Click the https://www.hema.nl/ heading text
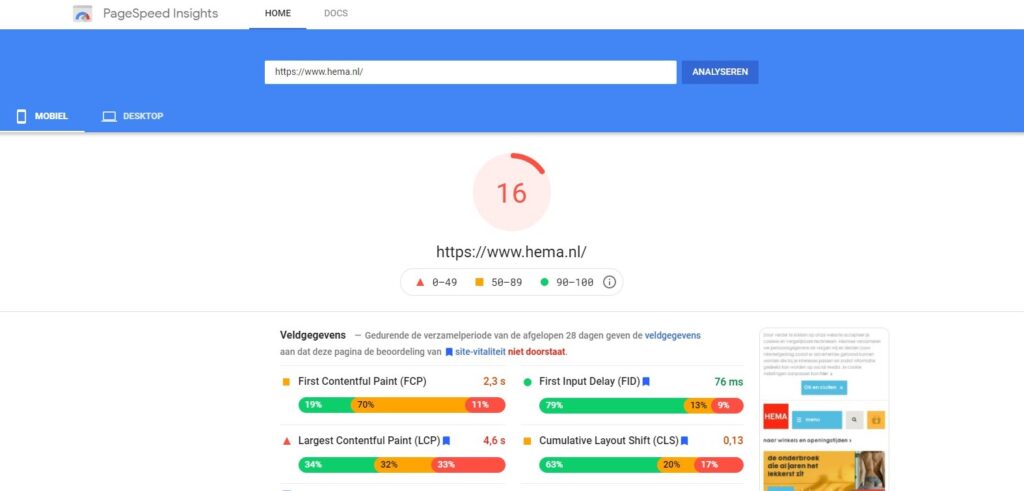The width and height of the screenshot is (1024, 491). tap(511, 251)
